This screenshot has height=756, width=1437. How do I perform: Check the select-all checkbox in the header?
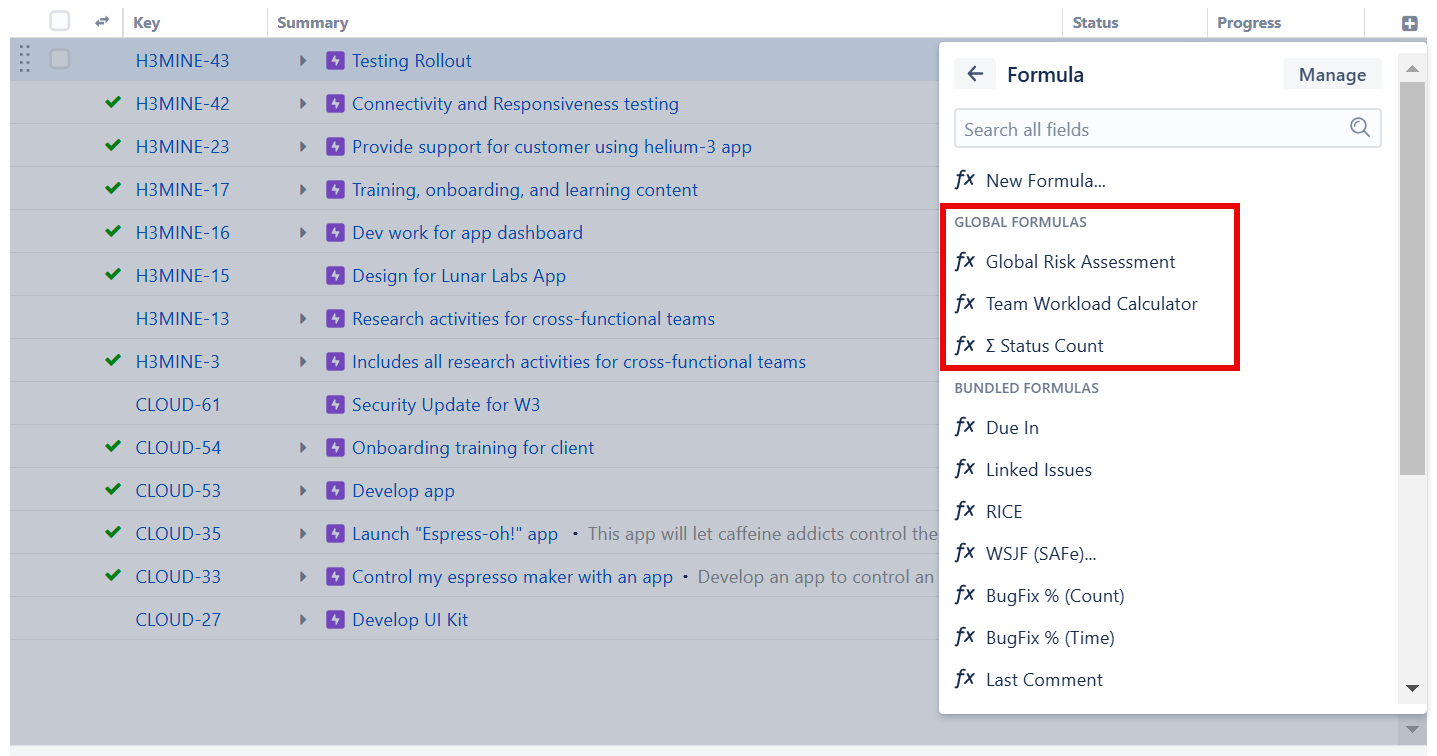(59, 20)
